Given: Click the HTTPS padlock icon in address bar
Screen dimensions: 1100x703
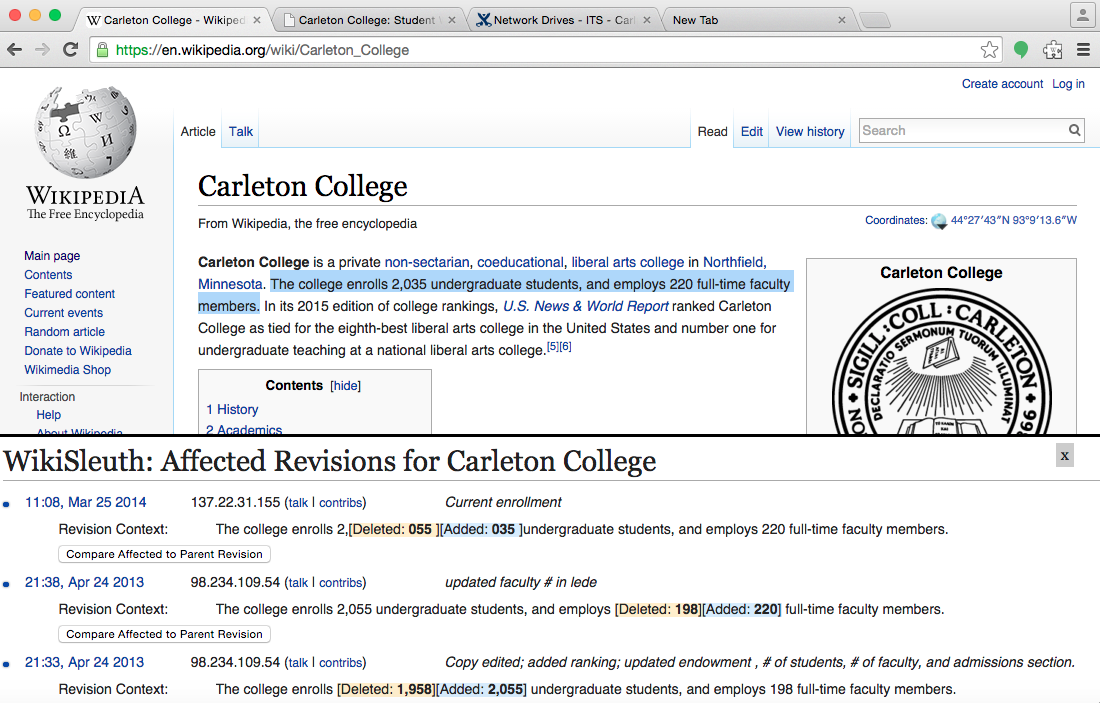Looking at the screenshot, I should coord(101,48).
